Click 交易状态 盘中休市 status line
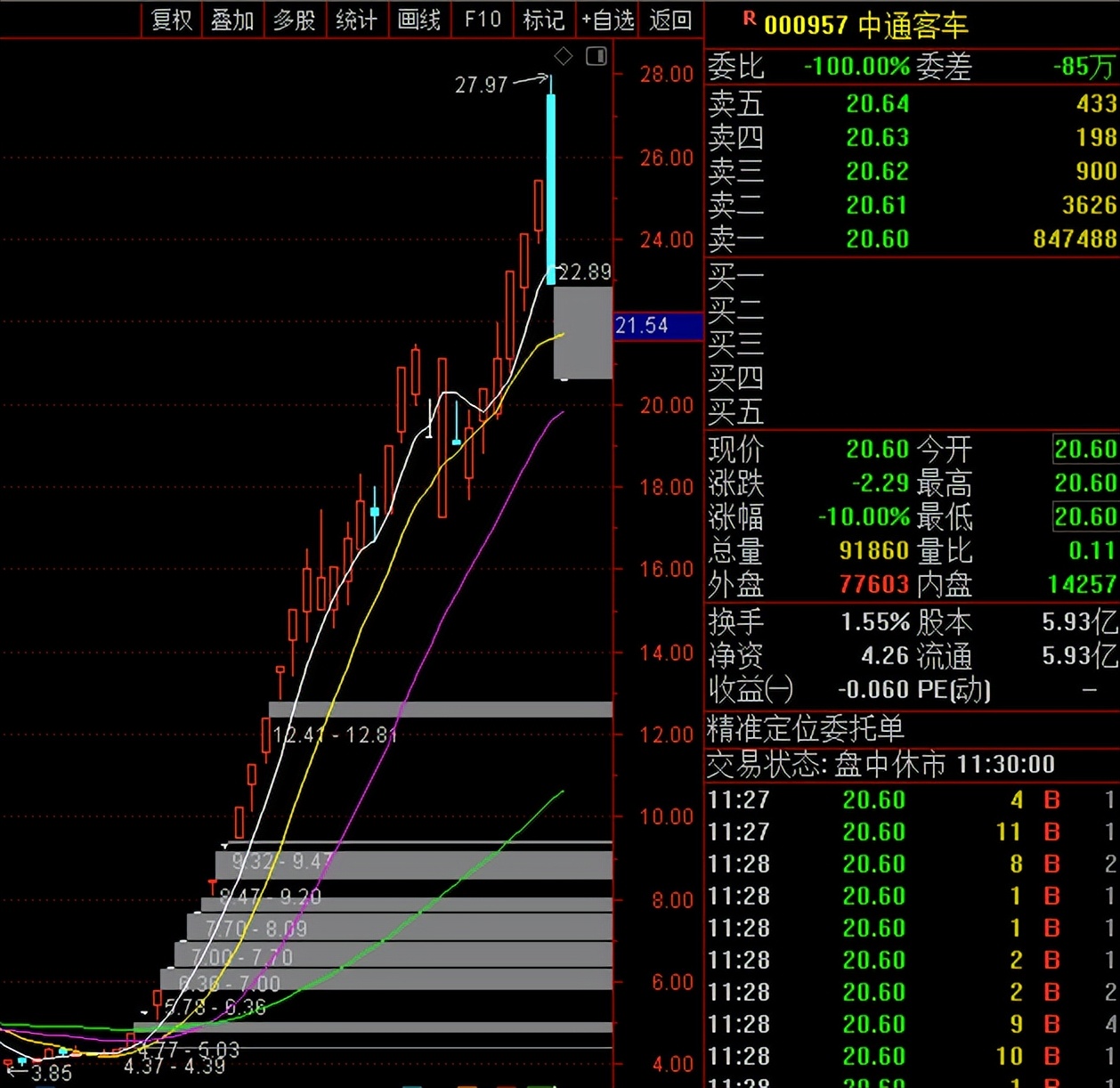Viewport: 1120px width, 1088px height. tap(881, 765)
